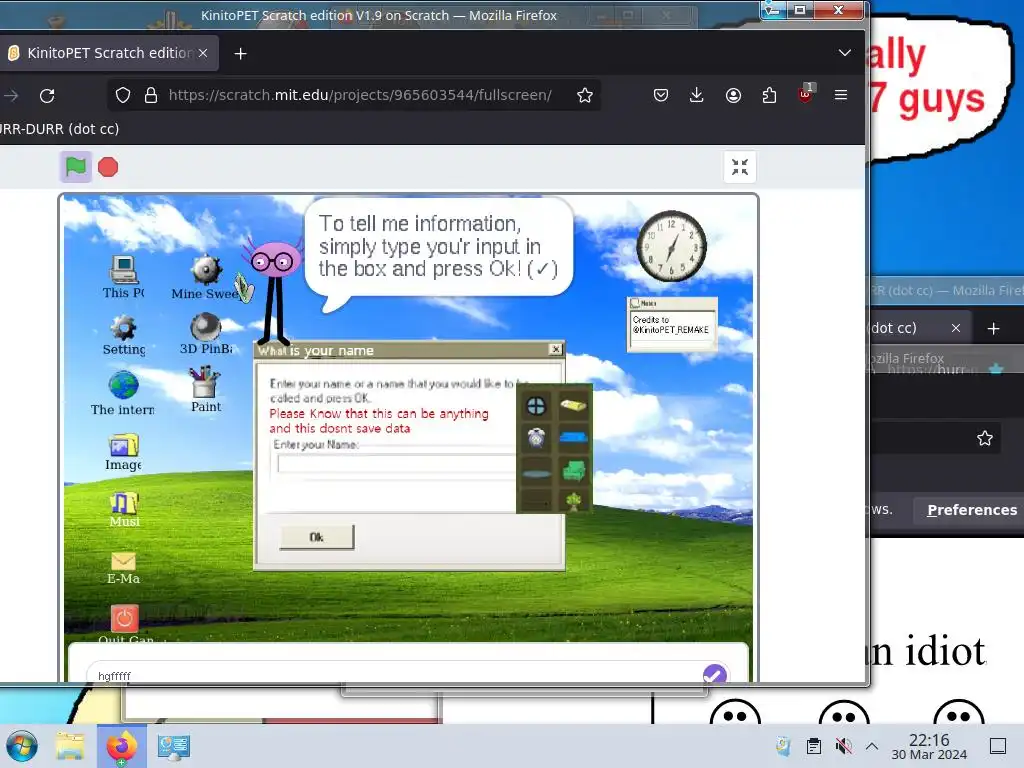The width and height of the screenshot is (1024, 768).
Task: Go forward with the Firefox forward arrow
Action: tap(11, 95)
